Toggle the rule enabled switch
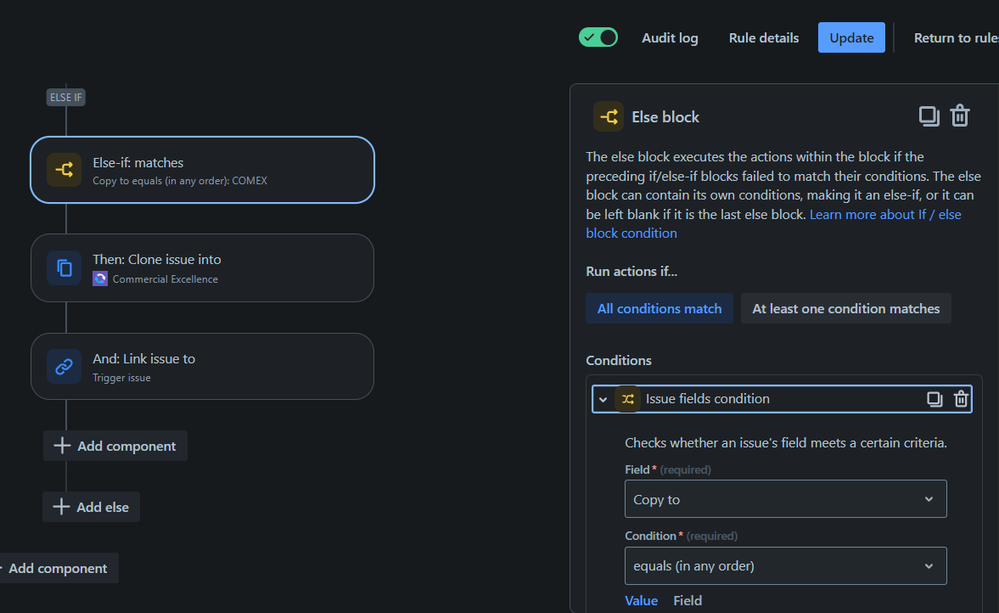Image resolution: width=999 pixels, height=613 pixels. point(598,38)
